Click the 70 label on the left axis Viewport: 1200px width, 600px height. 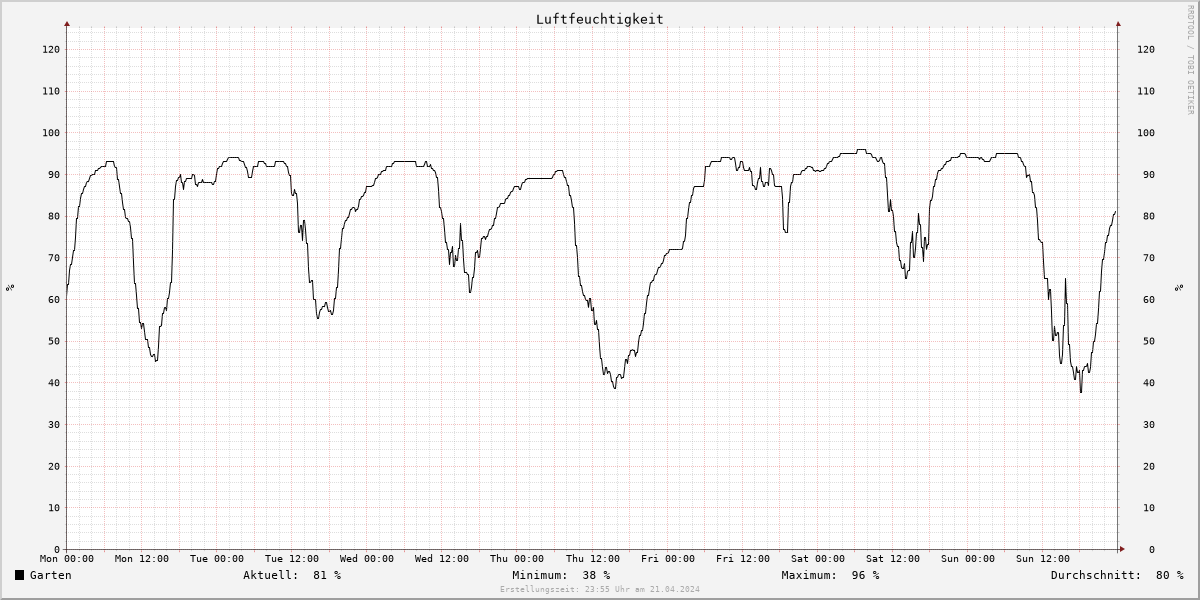[x=54, y=258]
